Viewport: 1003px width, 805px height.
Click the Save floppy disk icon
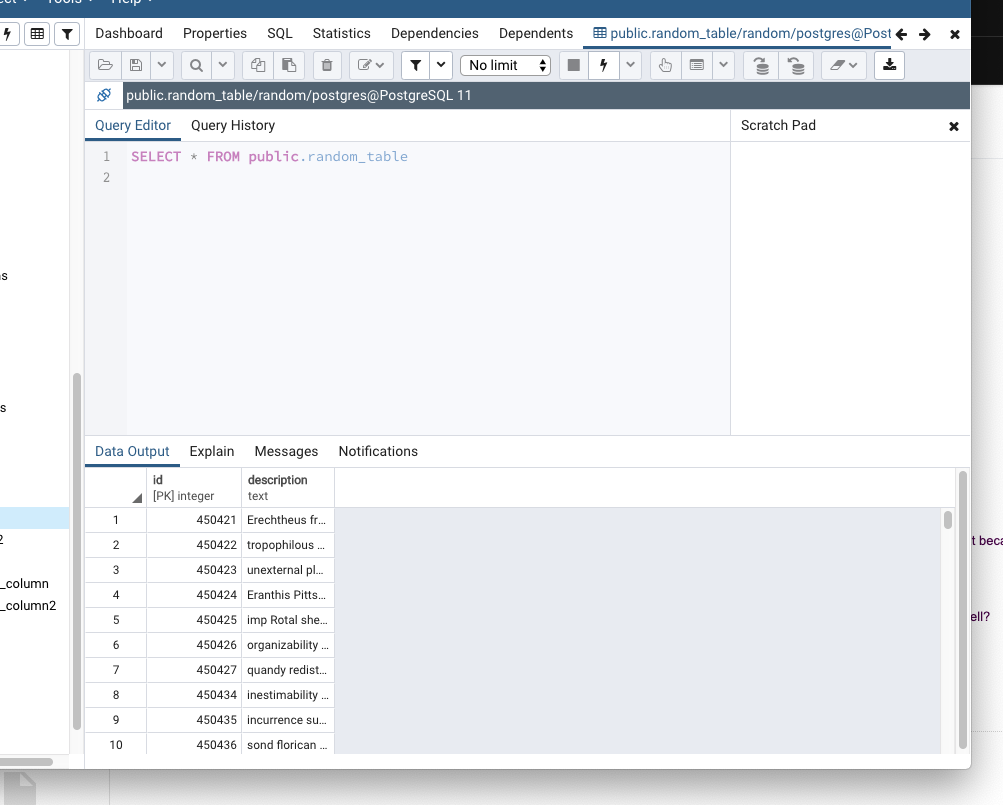[136, 65]
